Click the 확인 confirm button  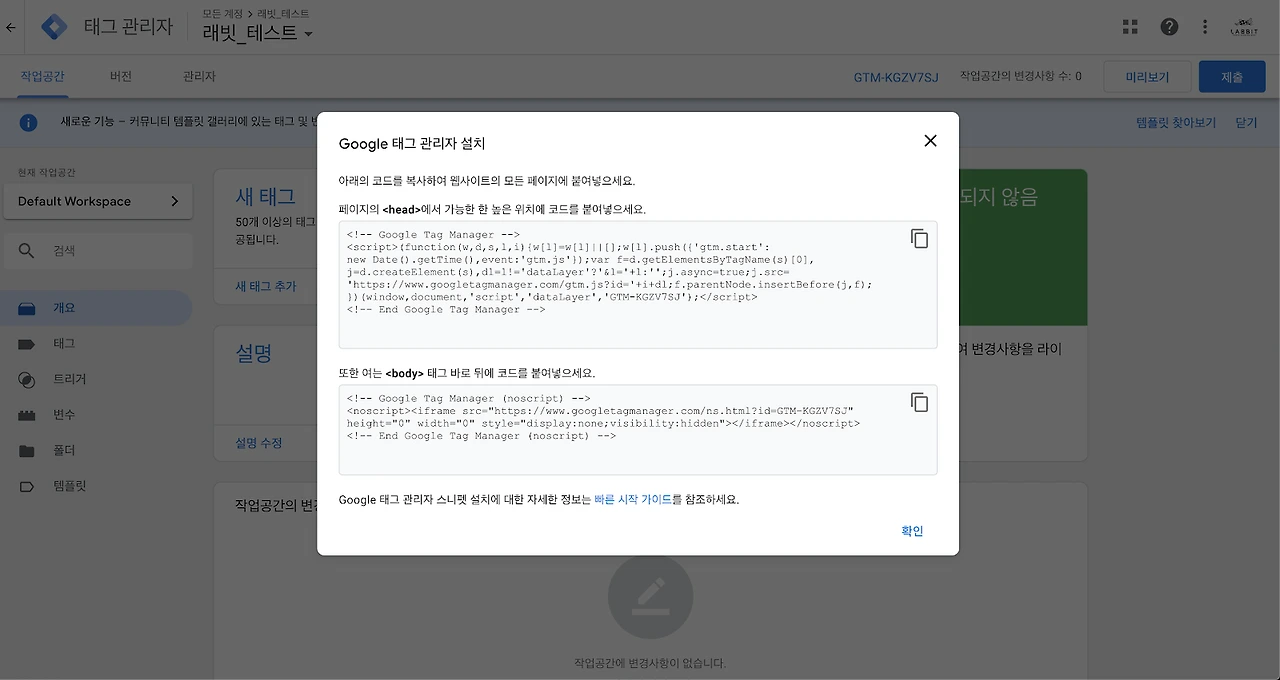coord(912,531)
